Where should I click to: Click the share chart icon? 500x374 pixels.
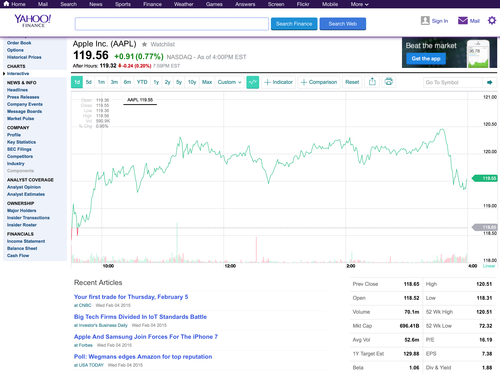pos(372,82)
